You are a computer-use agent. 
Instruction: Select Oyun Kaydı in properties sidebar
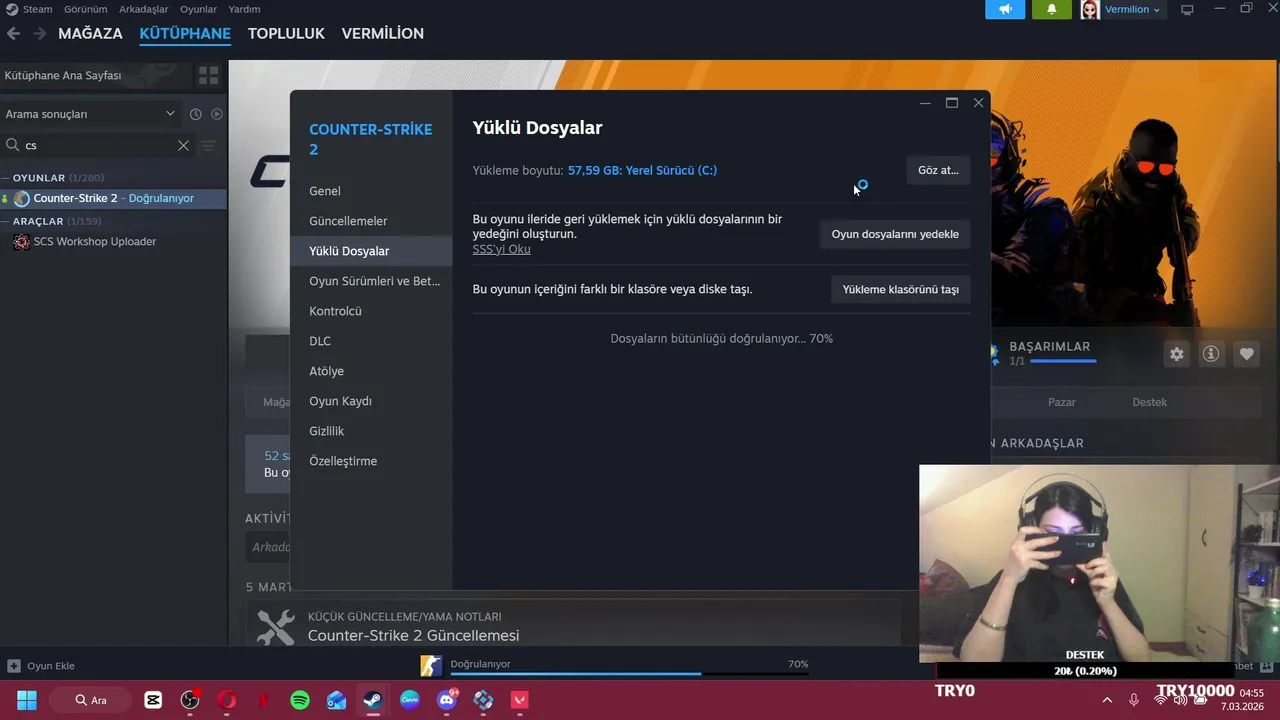371,401
